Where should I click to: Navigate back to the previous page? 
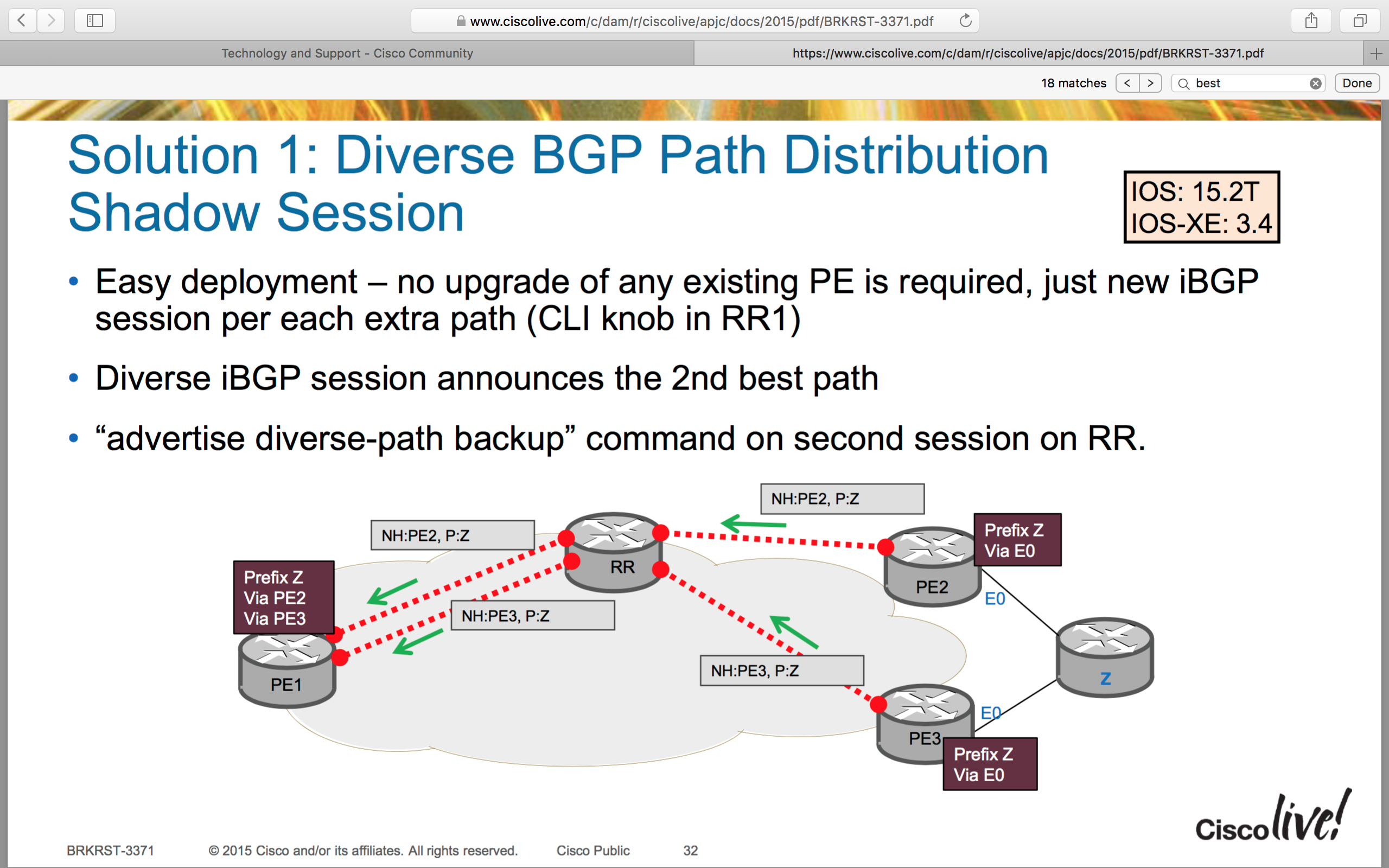tap(21, 21)
